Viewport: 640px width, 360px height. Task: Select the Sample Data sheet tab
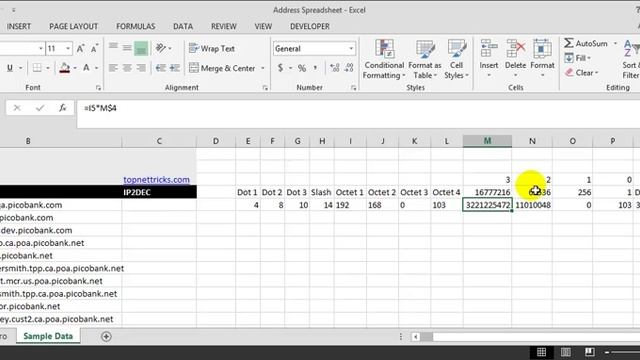click(48, 336)
